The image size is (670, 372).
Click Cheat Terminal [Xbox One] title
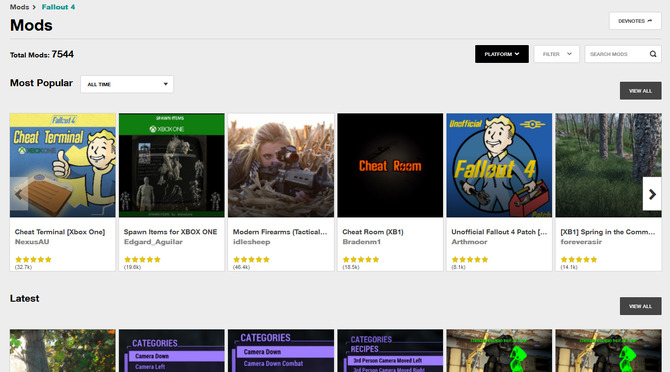(60, 232)
